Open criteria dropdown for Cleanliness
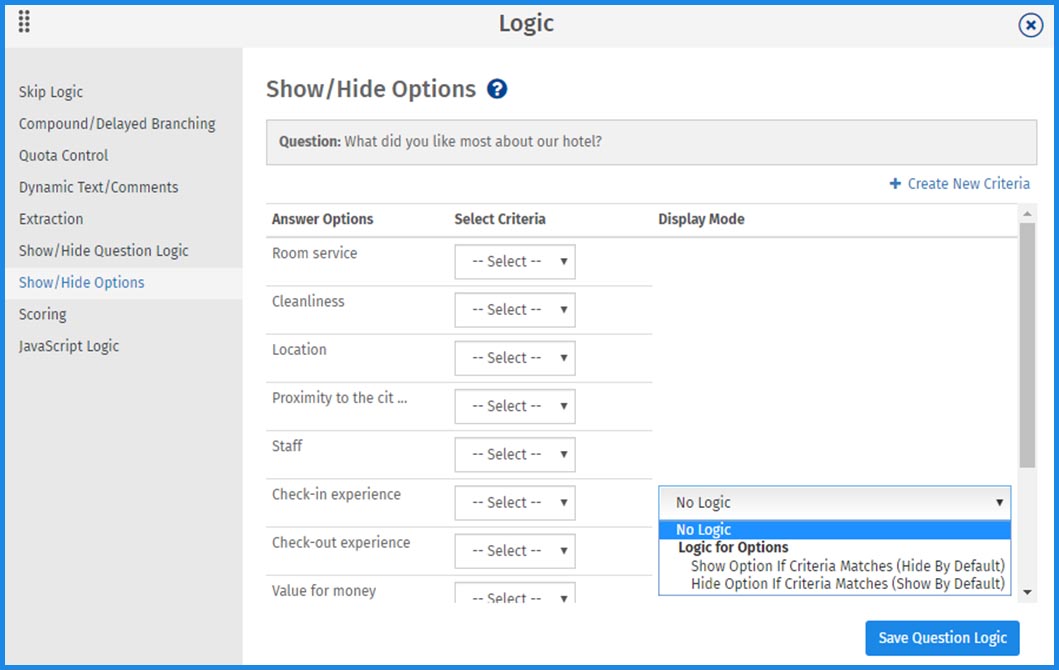The width and height of the screenshot is (1059, 670). coord(514,310)
